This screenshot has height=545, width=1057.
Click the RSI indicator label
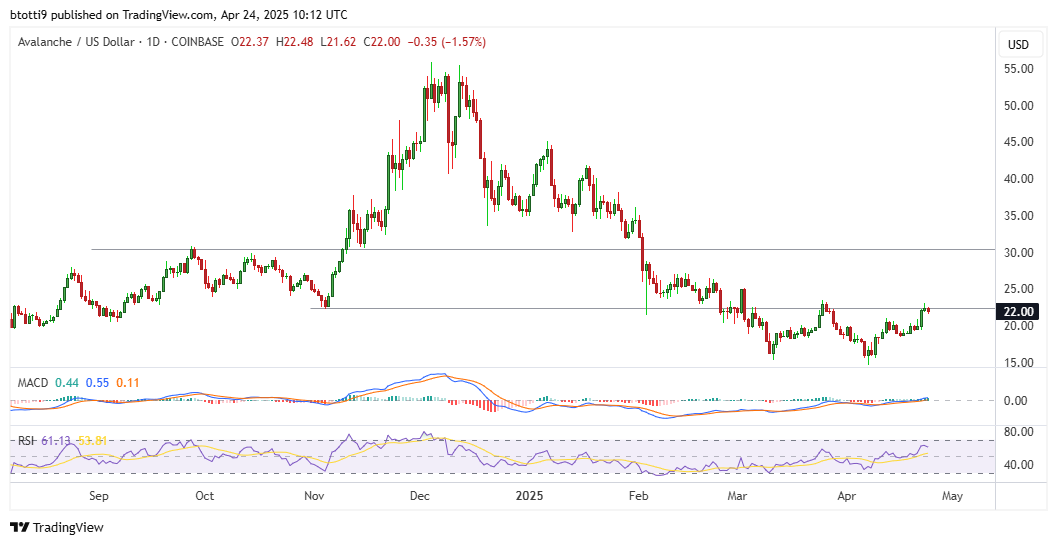[25, 440]
